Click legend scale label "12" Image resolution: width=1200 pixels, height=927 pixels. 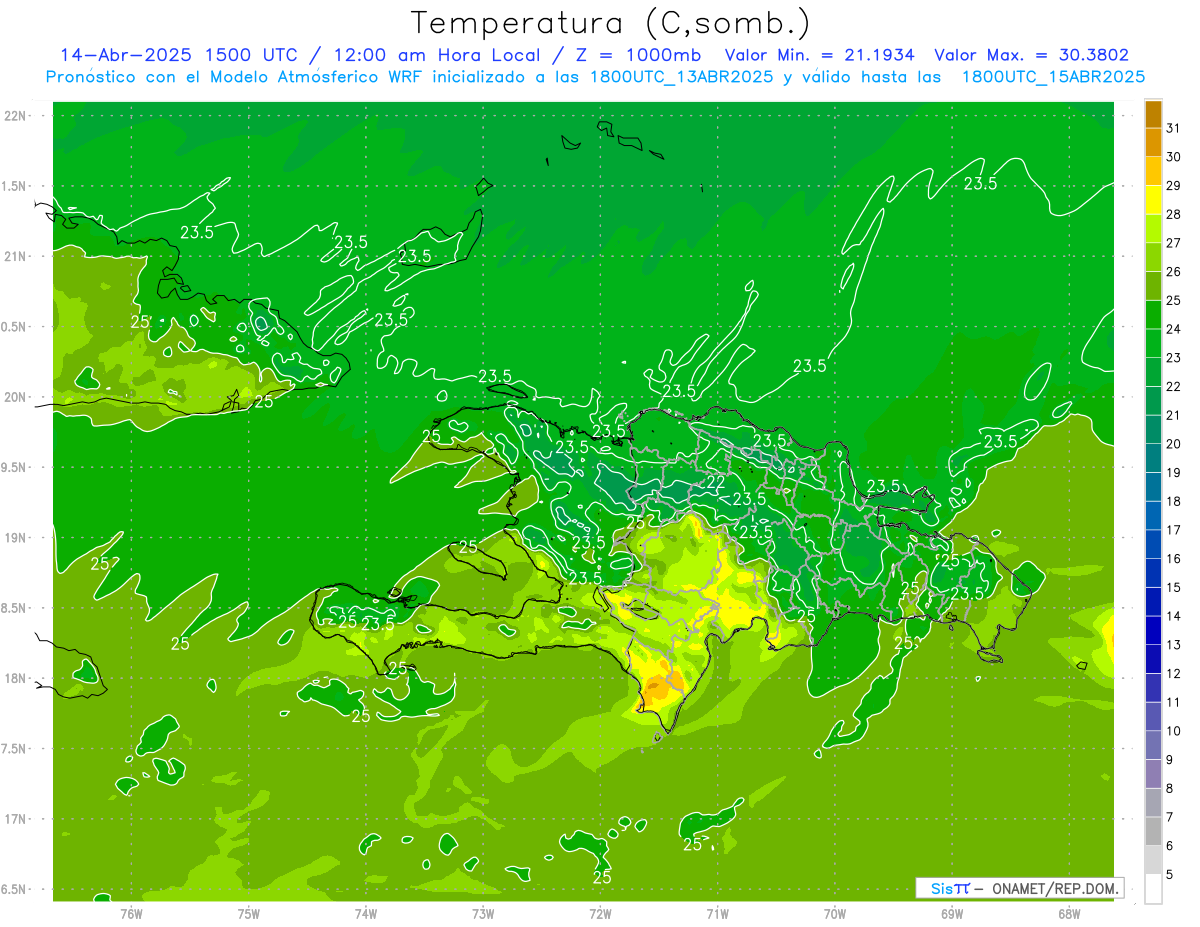point(1174,674)
